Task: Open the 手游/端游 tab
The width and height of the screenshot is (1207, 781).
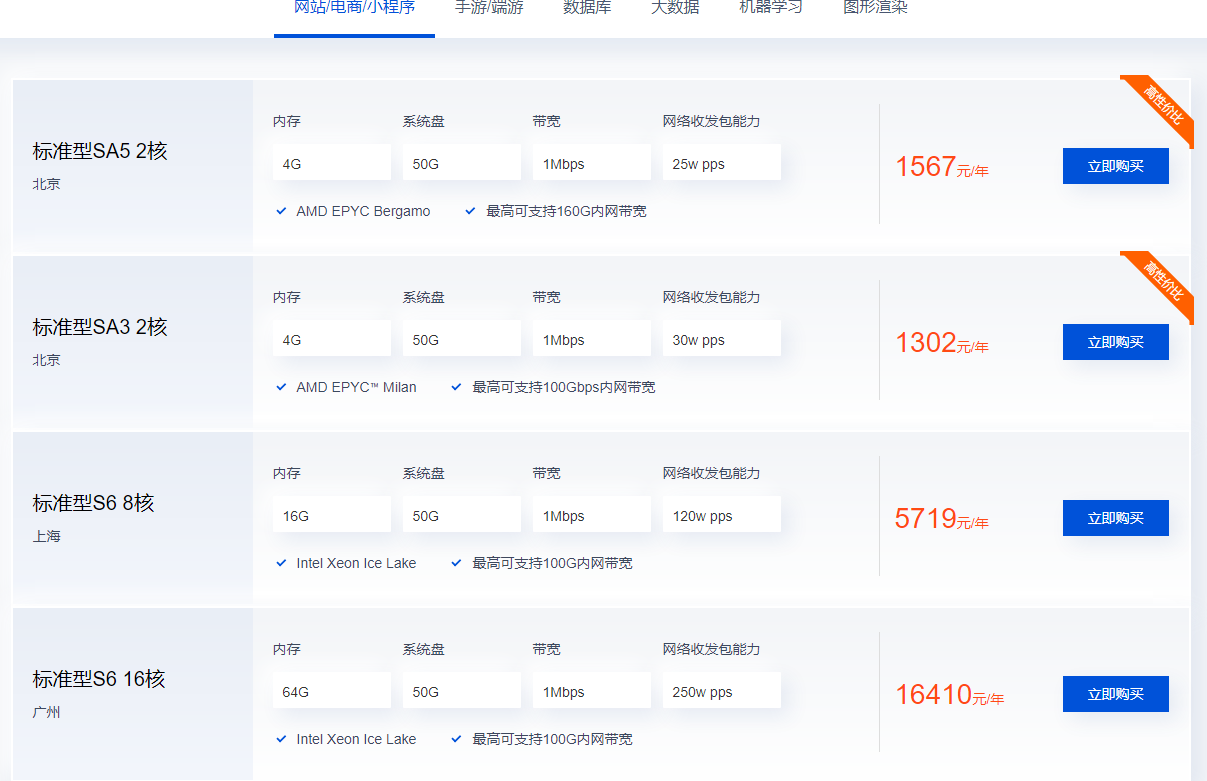Action: pyautogui.click(x=489, y=8)
